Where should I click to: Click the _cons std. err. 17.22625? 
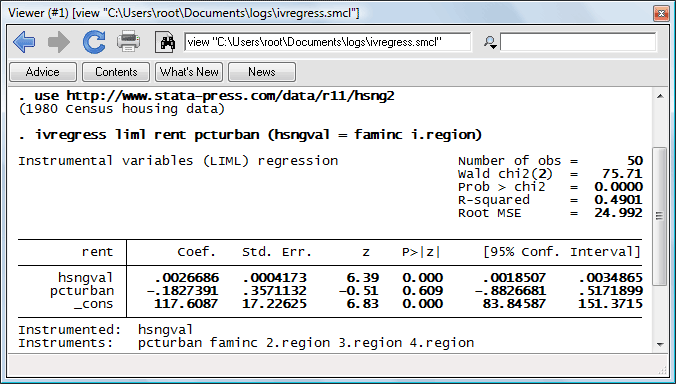click(274, 304)
